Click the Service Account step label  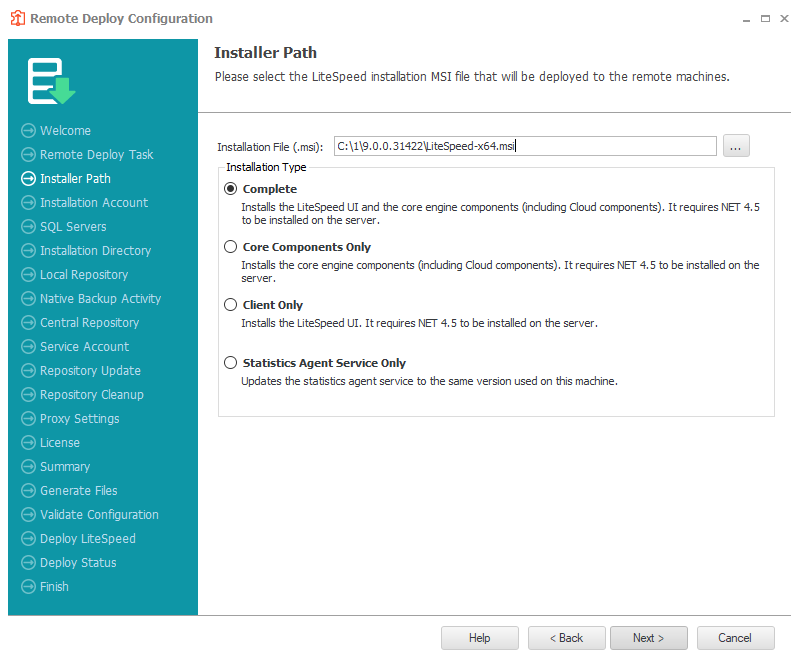85,347
